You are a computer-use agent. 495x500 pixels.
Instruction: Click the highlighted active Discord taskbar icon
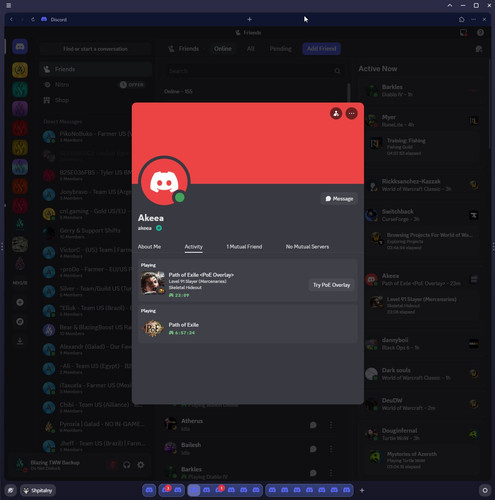pyautogui.click(x=194, y=490)
